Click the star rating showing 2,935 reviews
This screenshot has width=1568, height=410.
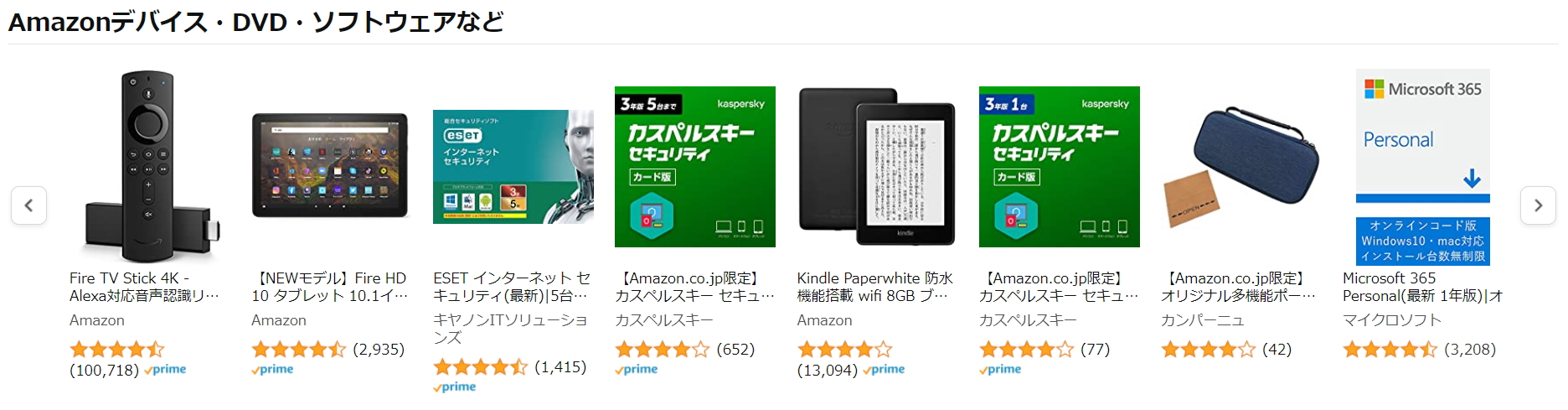pos(298,350)
